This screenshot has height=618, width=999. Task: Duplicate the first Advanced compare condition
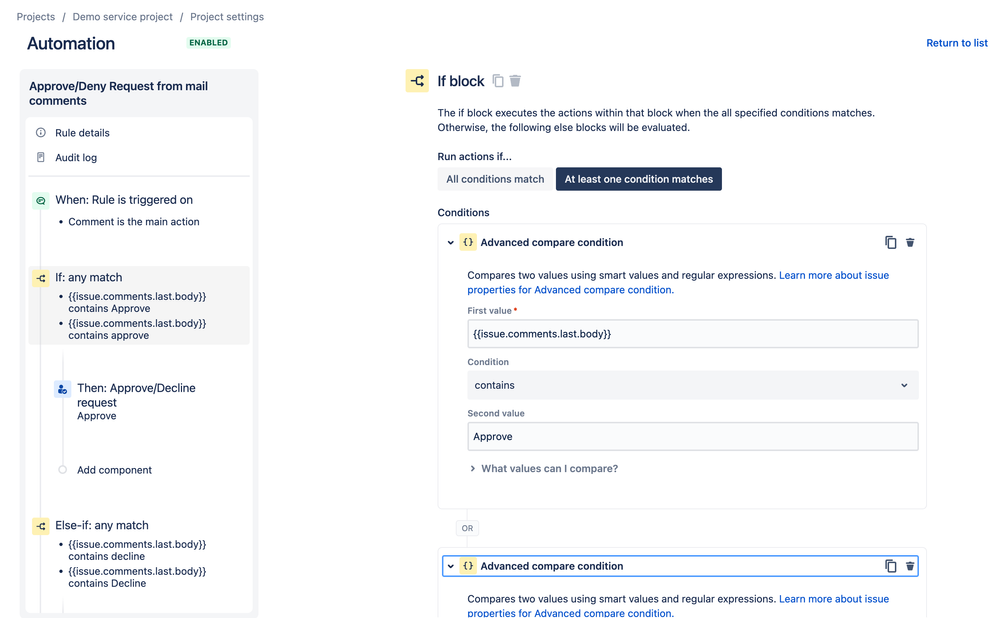click(x=891, y=243)
